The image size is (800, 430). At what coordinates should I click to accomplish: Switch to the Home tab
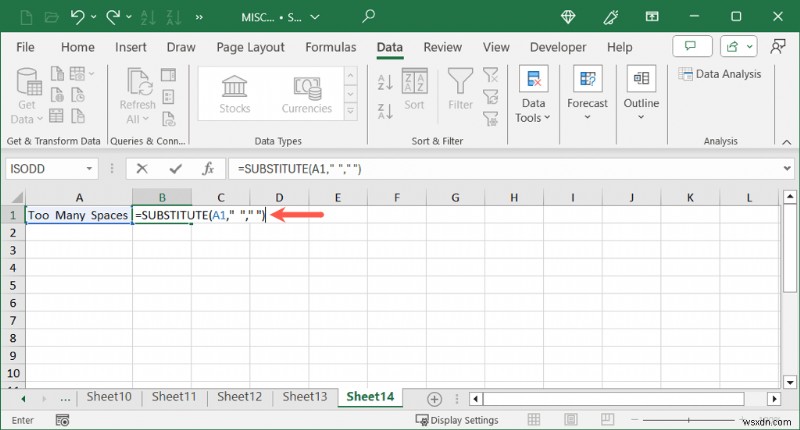tap(78, 47)
